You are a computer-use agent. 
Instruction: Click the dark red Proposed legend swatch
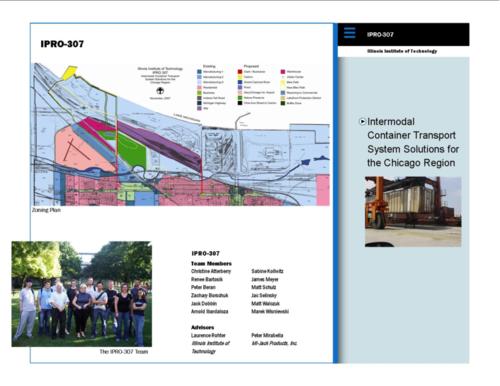240,72
